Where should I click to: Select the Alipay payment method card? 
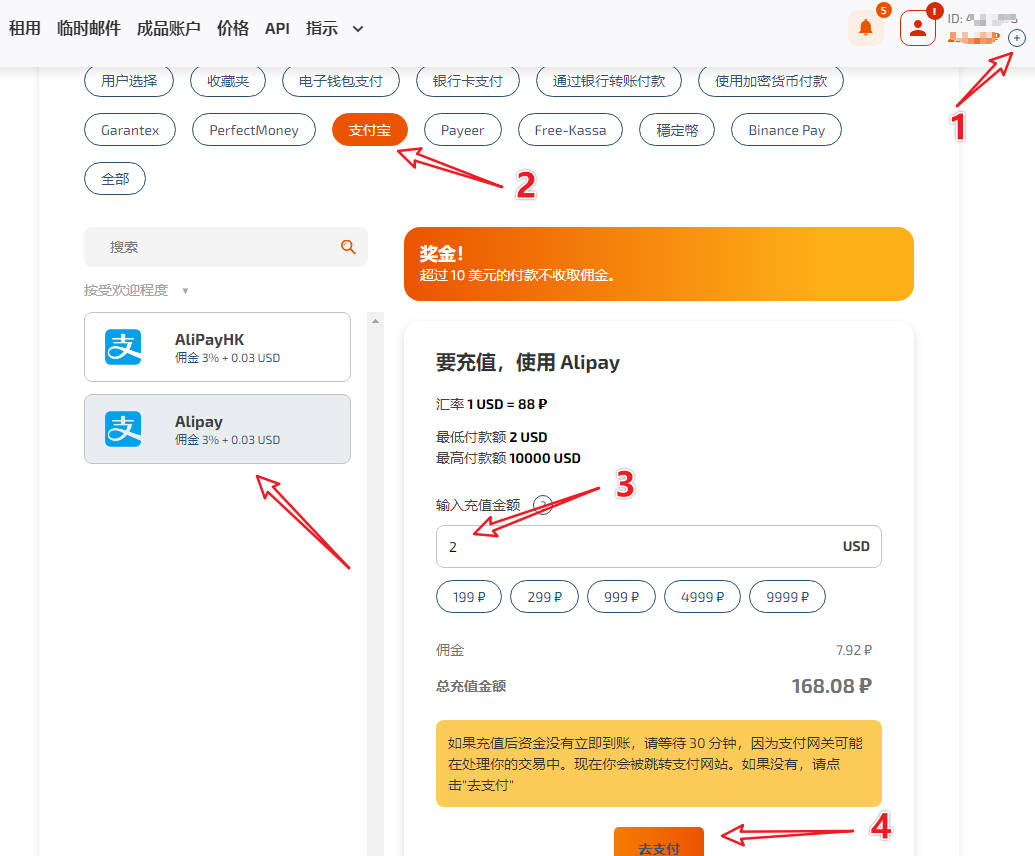click(217, 429)
